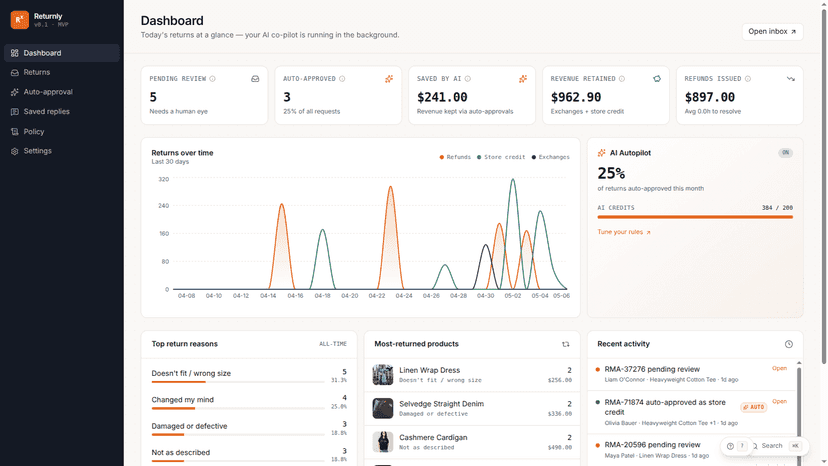Click sparkle icon on Auto-Approved card
This screenshot has height=466, width=828.
pos(389,79)
